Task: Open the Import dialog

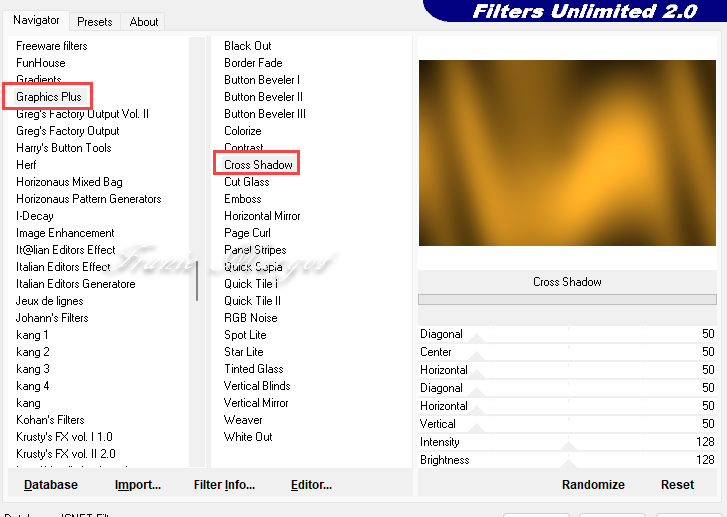Action: pos(138,485)
